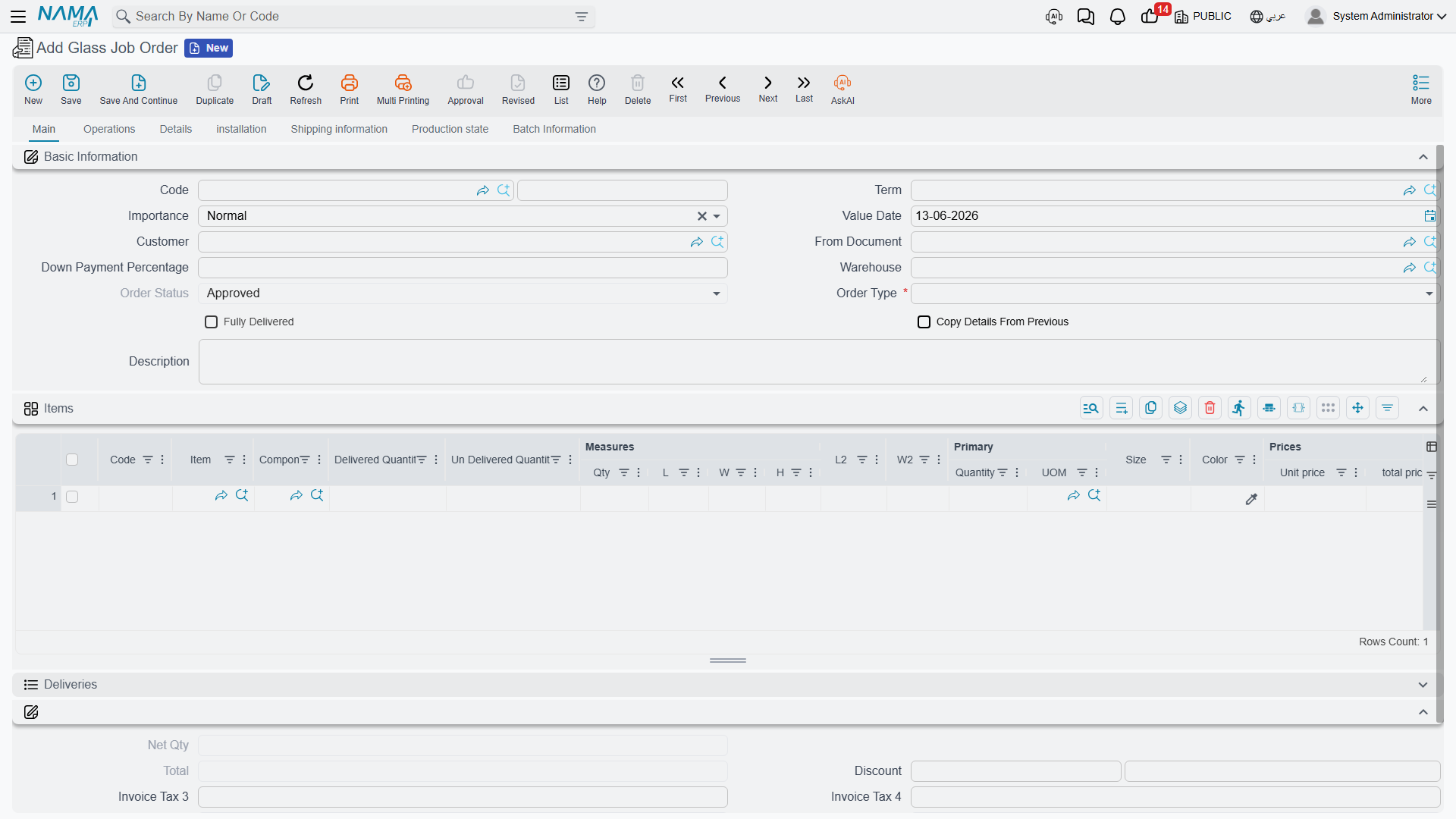Click the PUBLIC company selector
Viewport: 1456px width, 819px height.
point(1203,16)
